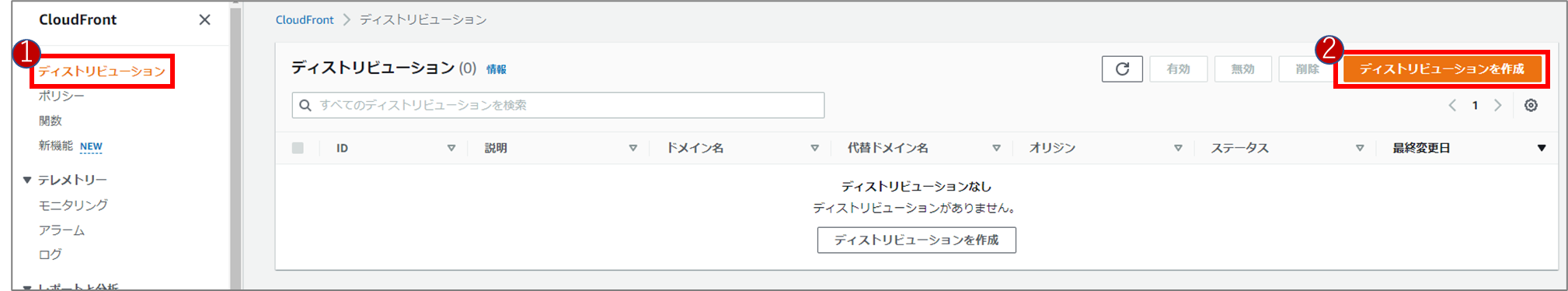Open table preferences gear icon
This screenshot has width=1568, height=291.
[1531, 105]
